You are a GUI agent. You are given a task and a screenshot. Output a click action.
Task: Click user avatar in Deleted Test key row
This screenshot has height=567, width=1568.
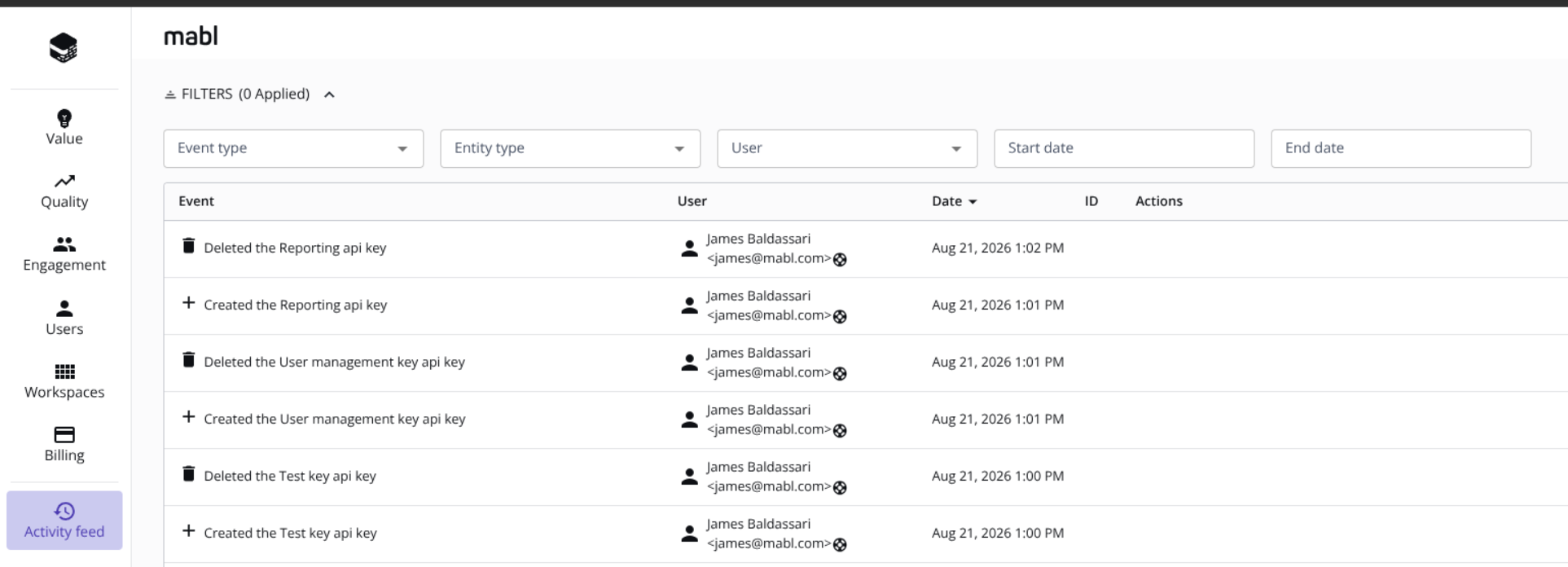689,477
